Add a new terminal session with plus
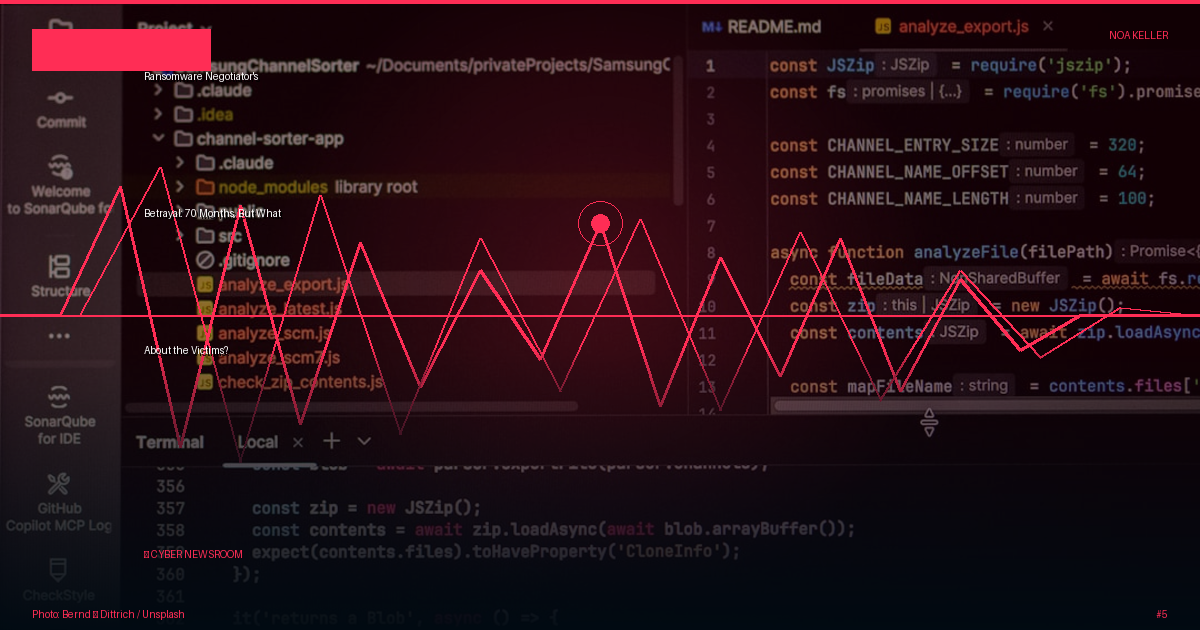The width and height of the screenshot is (1200, 630). tap(332, 441)
